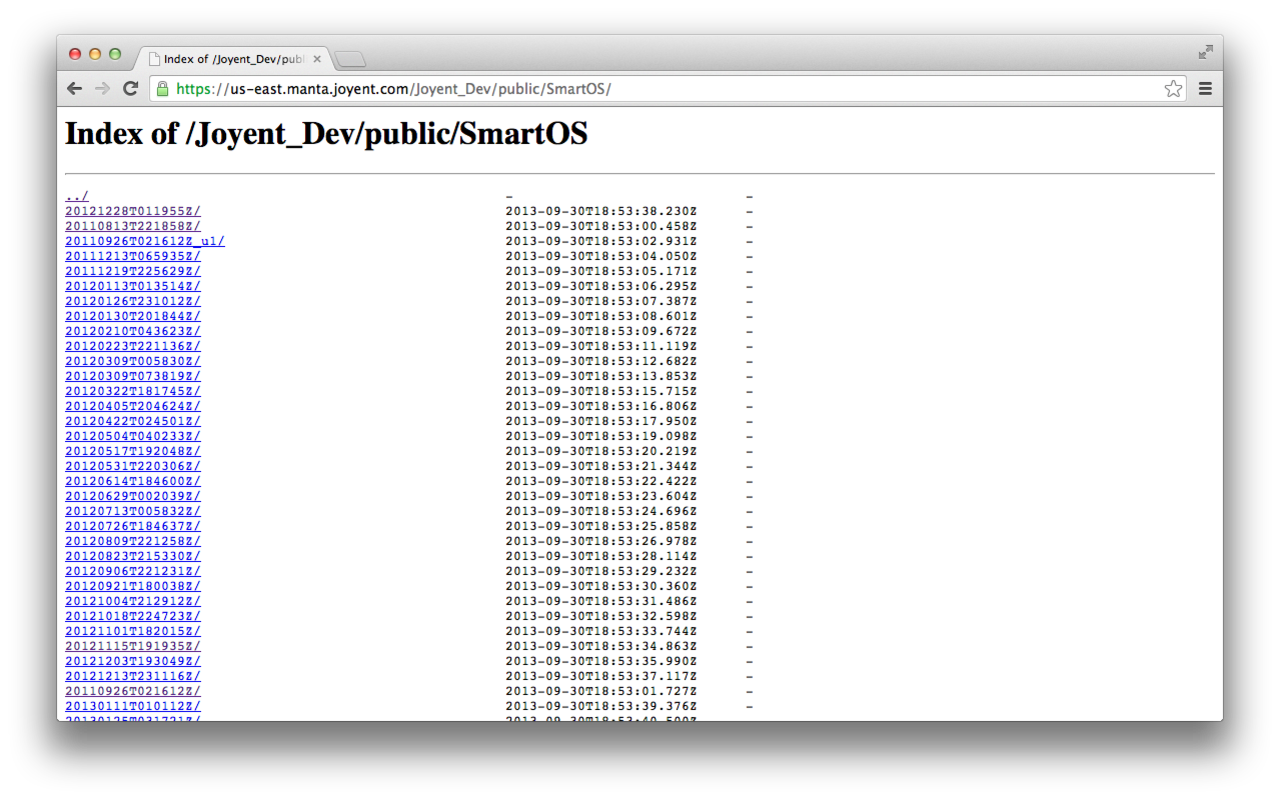
Task: Open the 20120113T013514Z/ directory link
Action: (133, 286)
